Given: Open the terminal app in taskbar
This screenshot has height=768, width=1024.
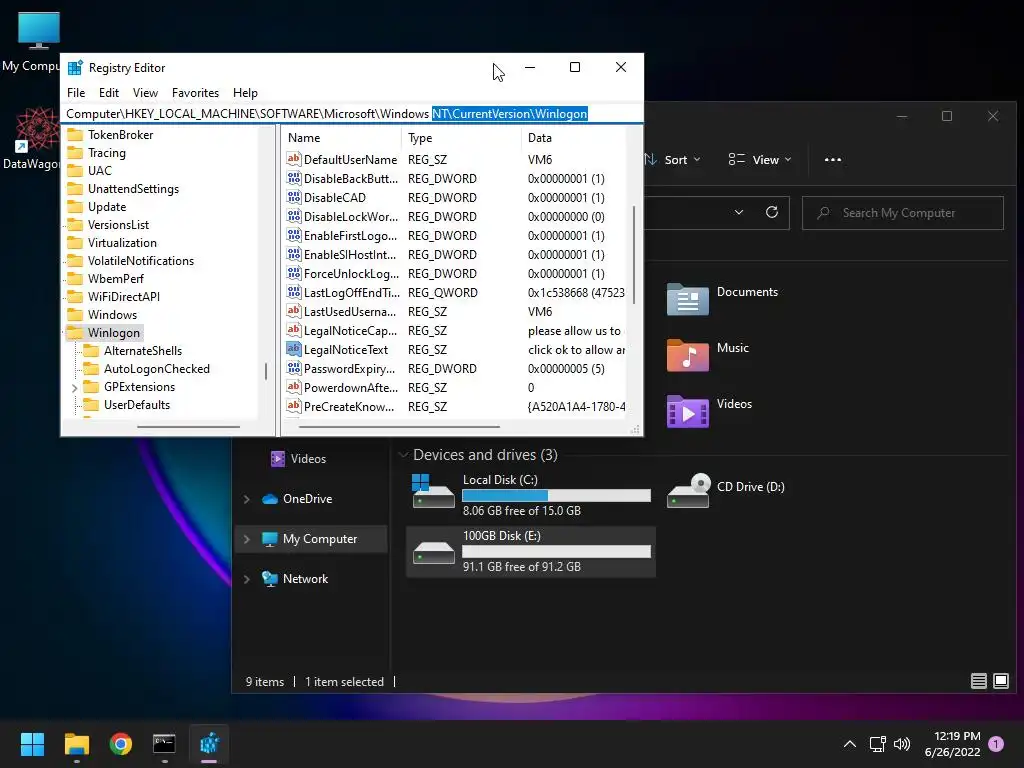Looking at the screenshot, I should pyautogui.click(x=165, y=744).
